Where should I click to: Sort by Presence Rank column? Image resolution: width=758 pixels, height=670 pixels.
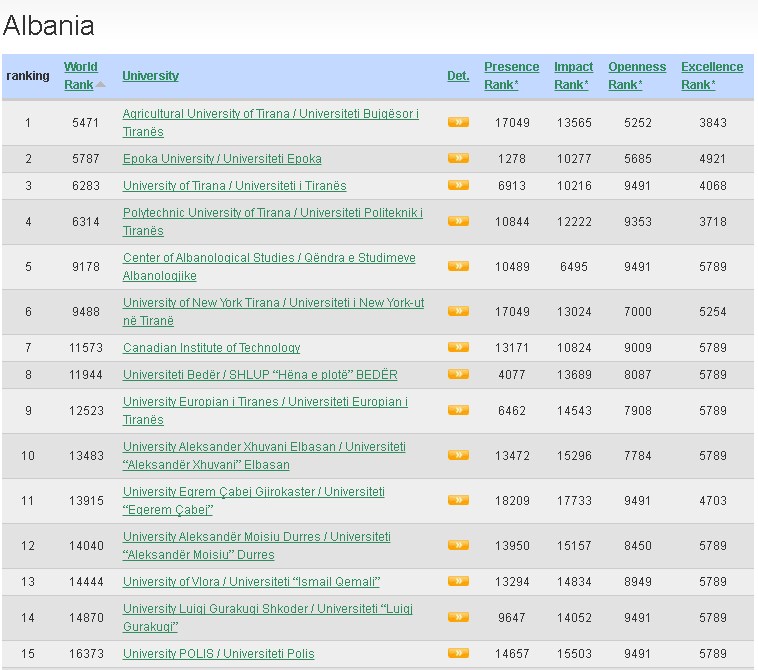(511, 76)
